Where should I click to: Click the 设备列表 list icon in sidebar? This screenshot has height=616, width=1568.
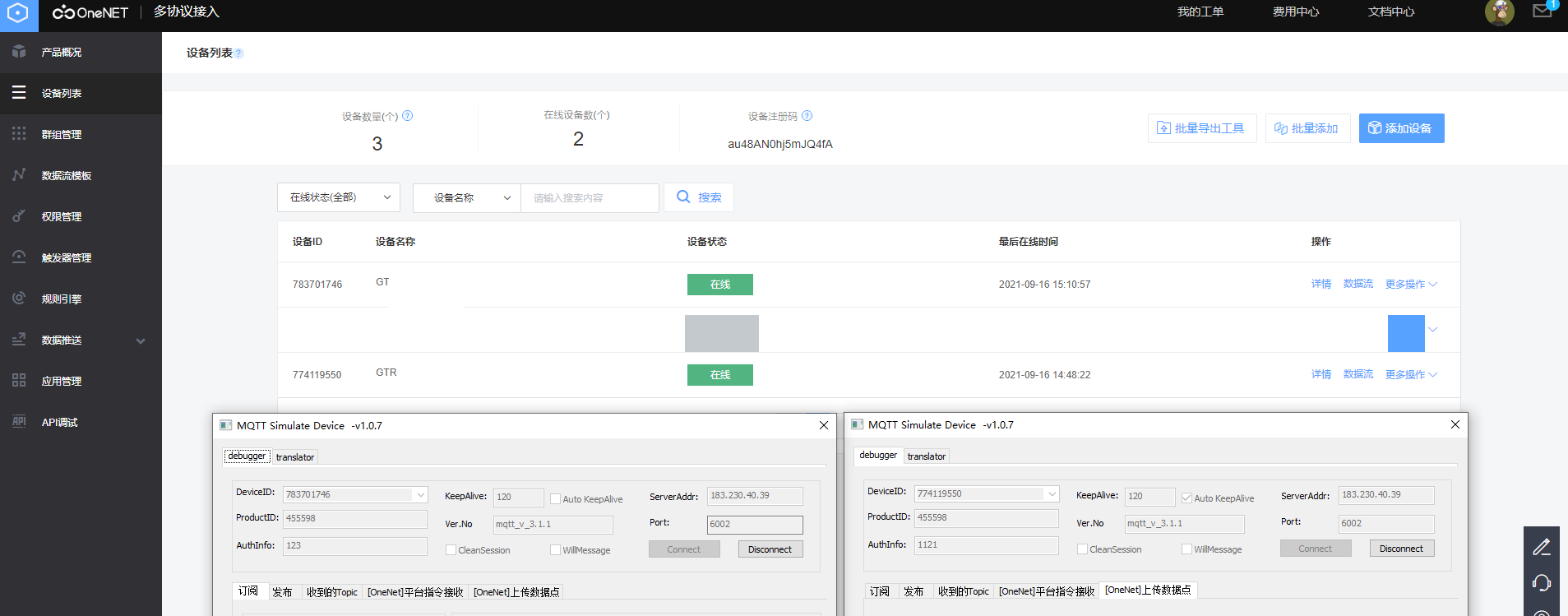pos(19,93)
